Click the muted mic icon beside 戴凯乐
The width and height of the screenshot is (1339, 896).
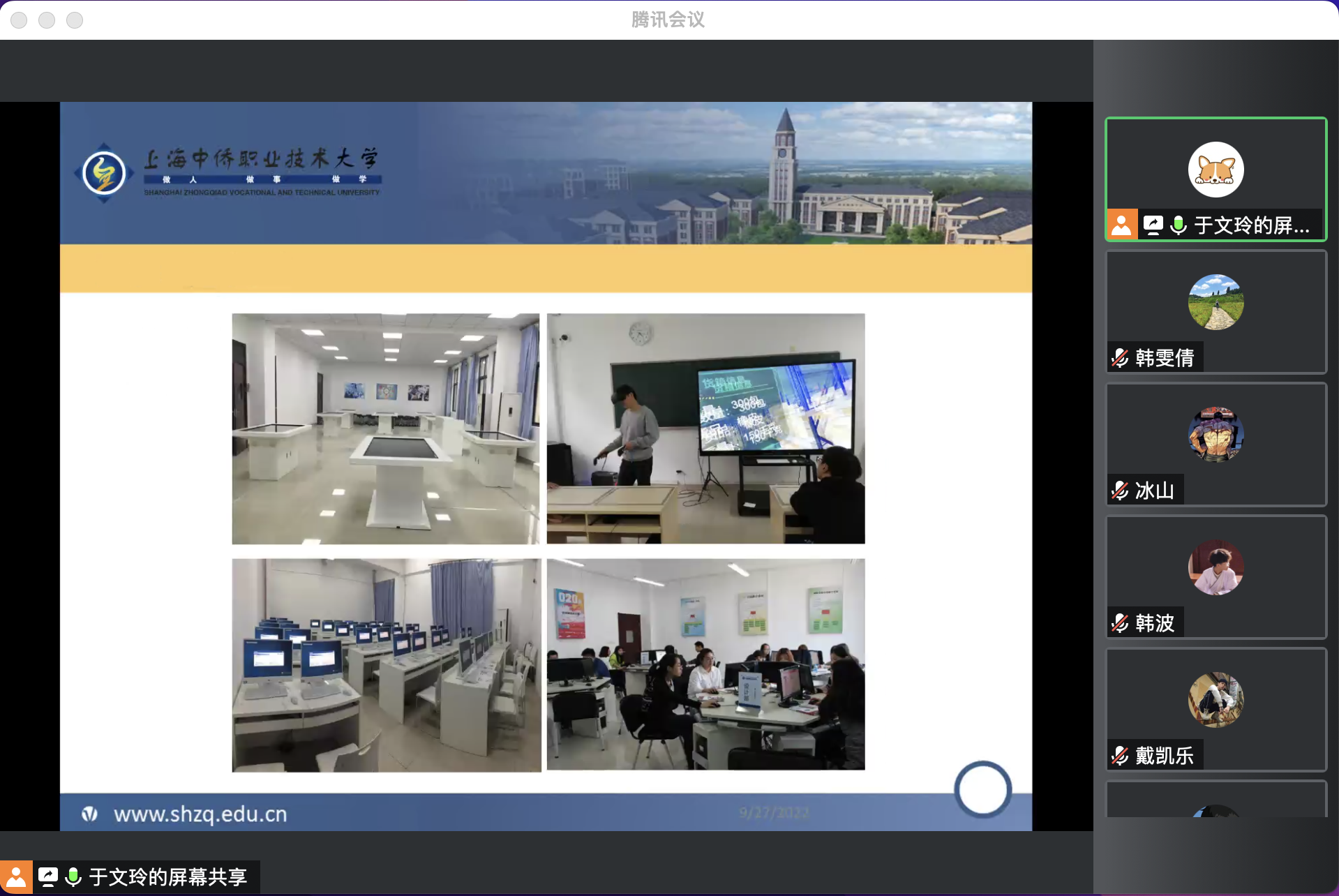(x=1120, y=755)
